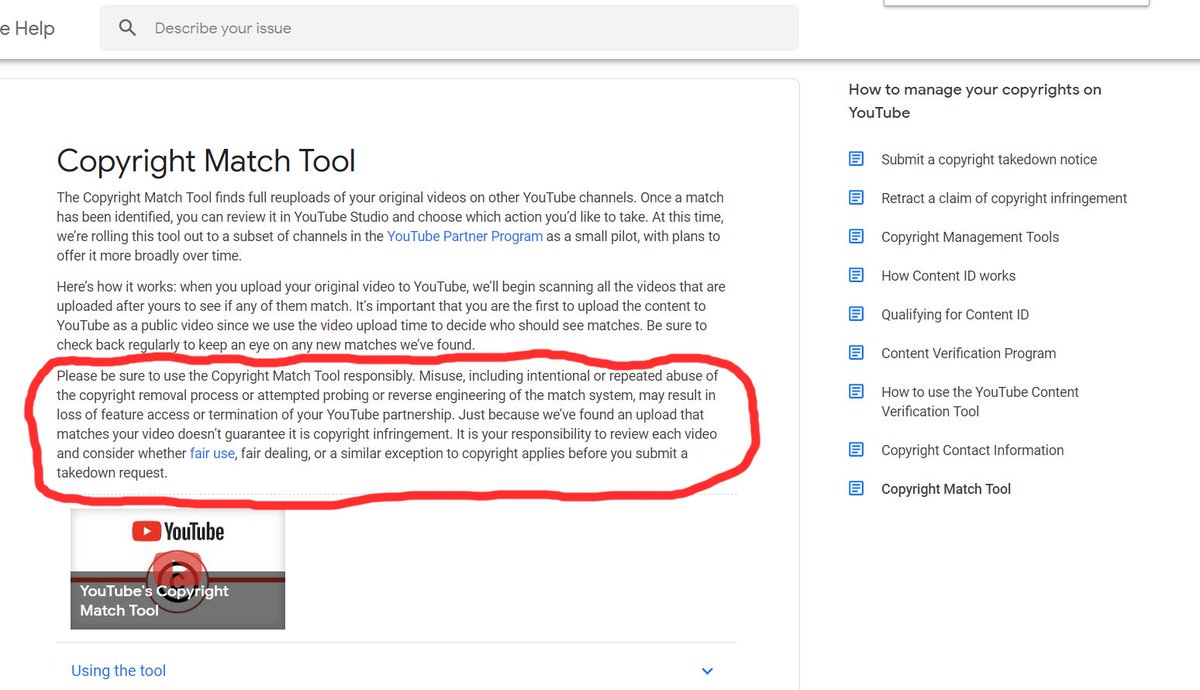Click document icon beside Submit a copyright takedown notice
The height and width of the screenshot is (690, 1200).
(856, 159)
